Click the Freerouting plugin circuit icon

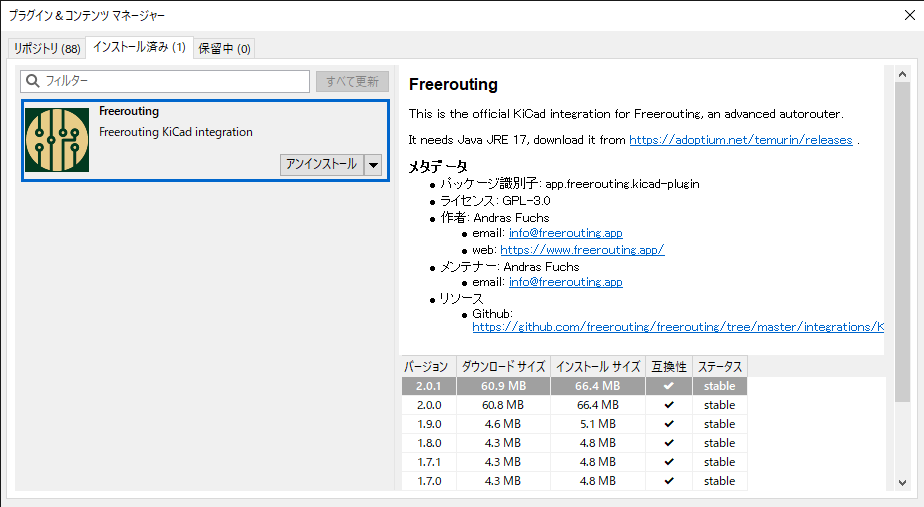pos(57,140)
